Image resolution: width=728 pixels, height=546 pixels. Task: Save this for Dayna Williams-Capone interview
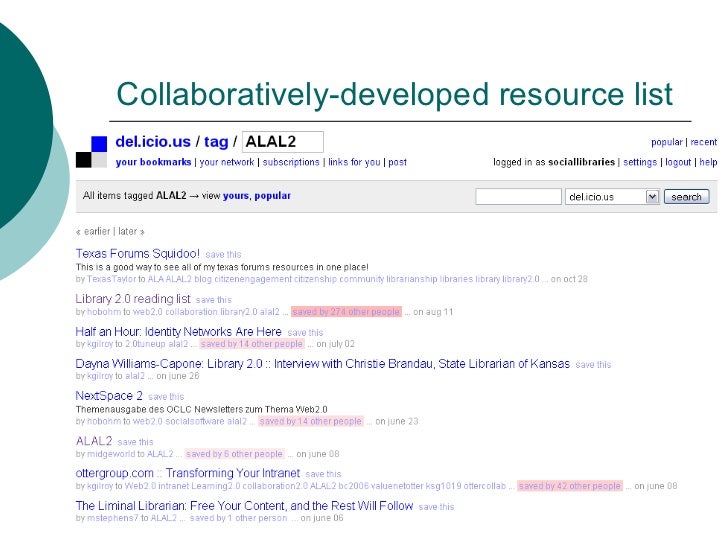click(593, 365)
